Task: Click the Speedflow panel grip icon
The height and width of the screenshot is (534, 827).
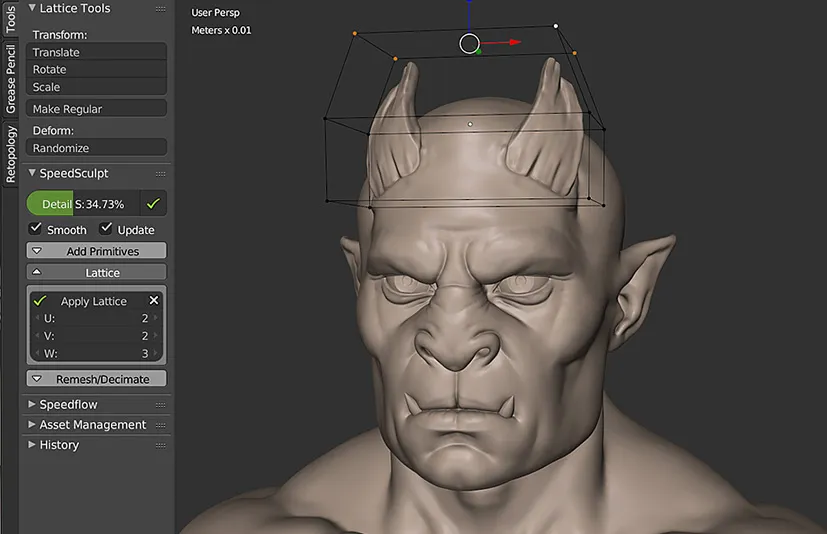Action: tap(160, 405)
